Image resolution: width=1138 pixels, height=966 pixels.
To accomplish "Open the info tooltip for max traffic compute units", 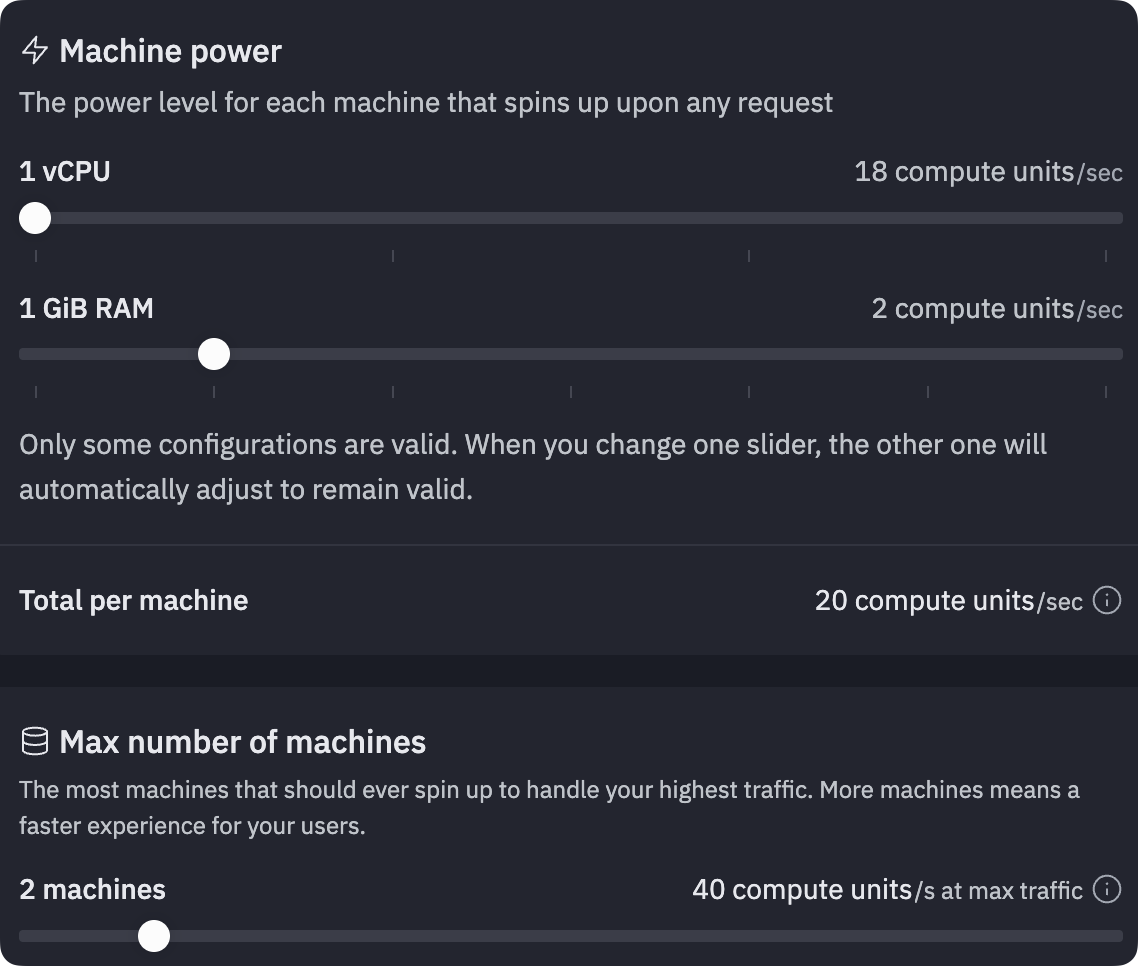I will coord(1108,889).
